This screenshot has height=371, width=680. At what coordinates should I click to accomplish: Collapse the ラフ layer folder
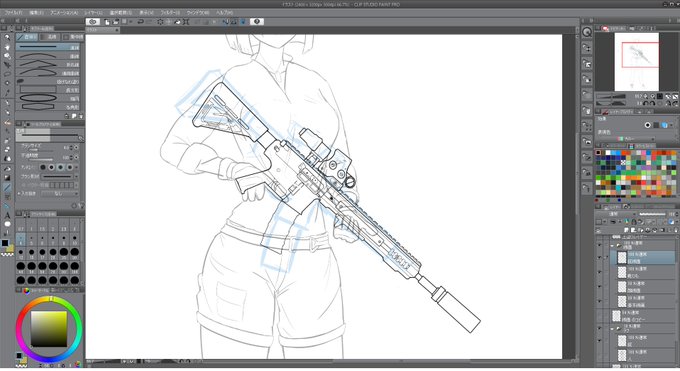click(612, 328)
